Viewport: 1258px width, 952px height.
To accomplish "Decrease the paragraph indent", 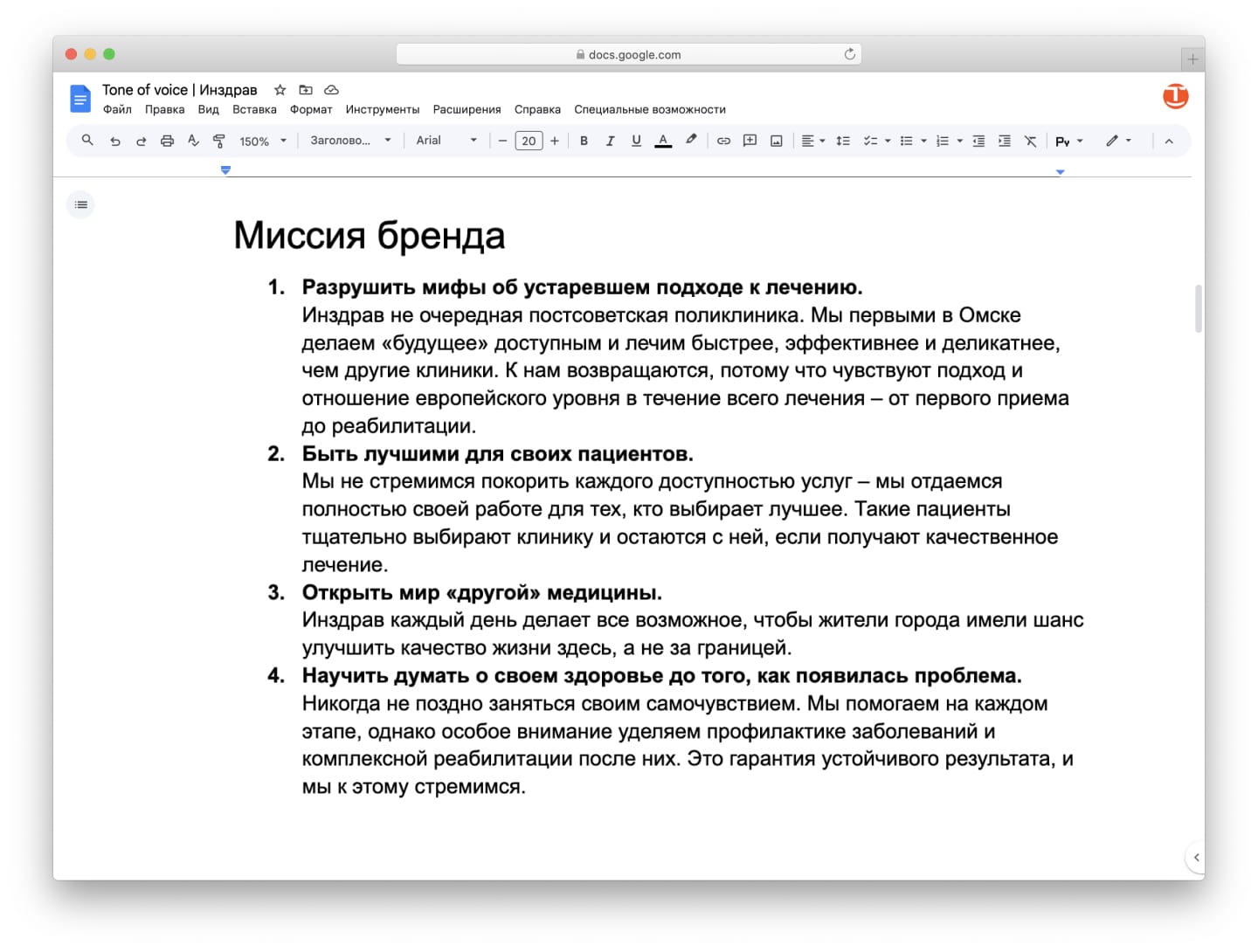I will tap(978, 141).
